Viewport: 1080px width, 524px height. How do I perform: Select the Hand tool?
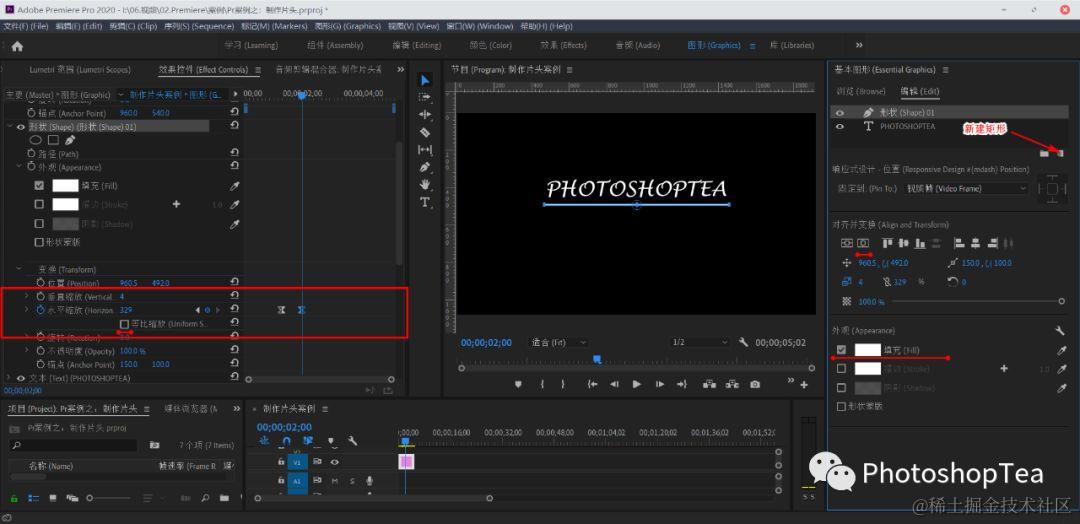[425, 185]
